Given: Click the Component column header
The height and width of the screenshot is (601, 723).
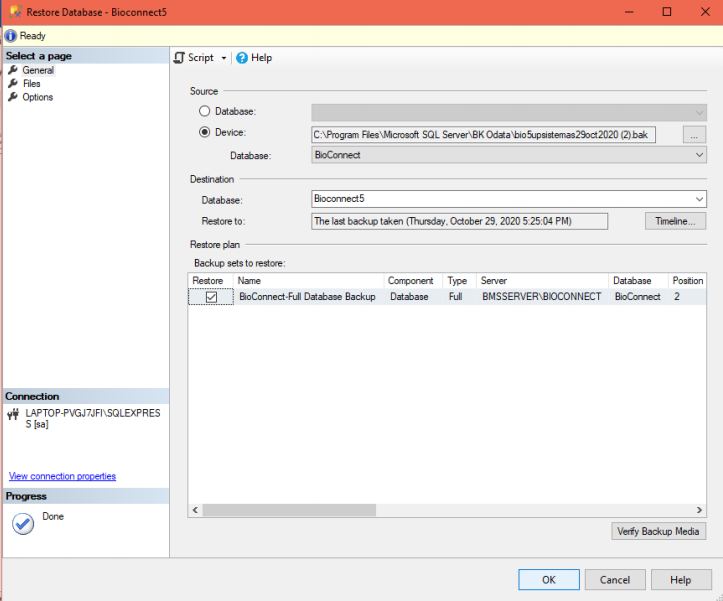Looking at the screenshot, I should 413,280.
